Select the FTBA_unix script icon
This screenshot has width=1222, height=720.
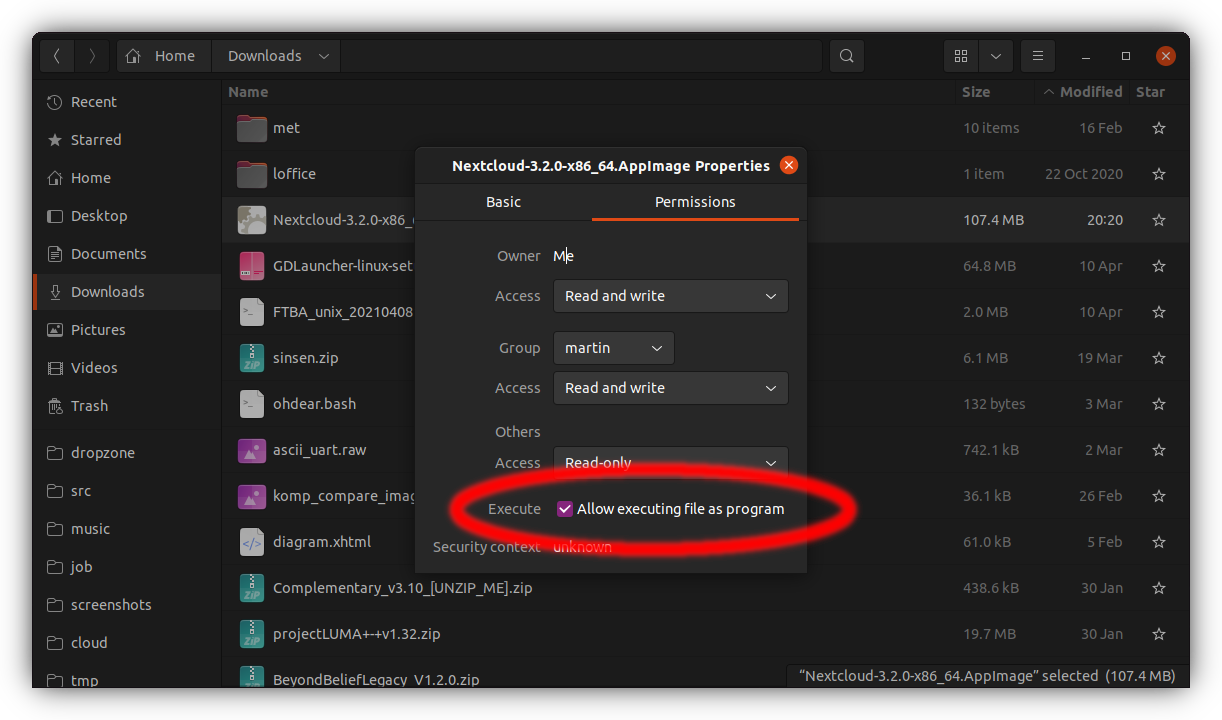click(x=252, y=312)
